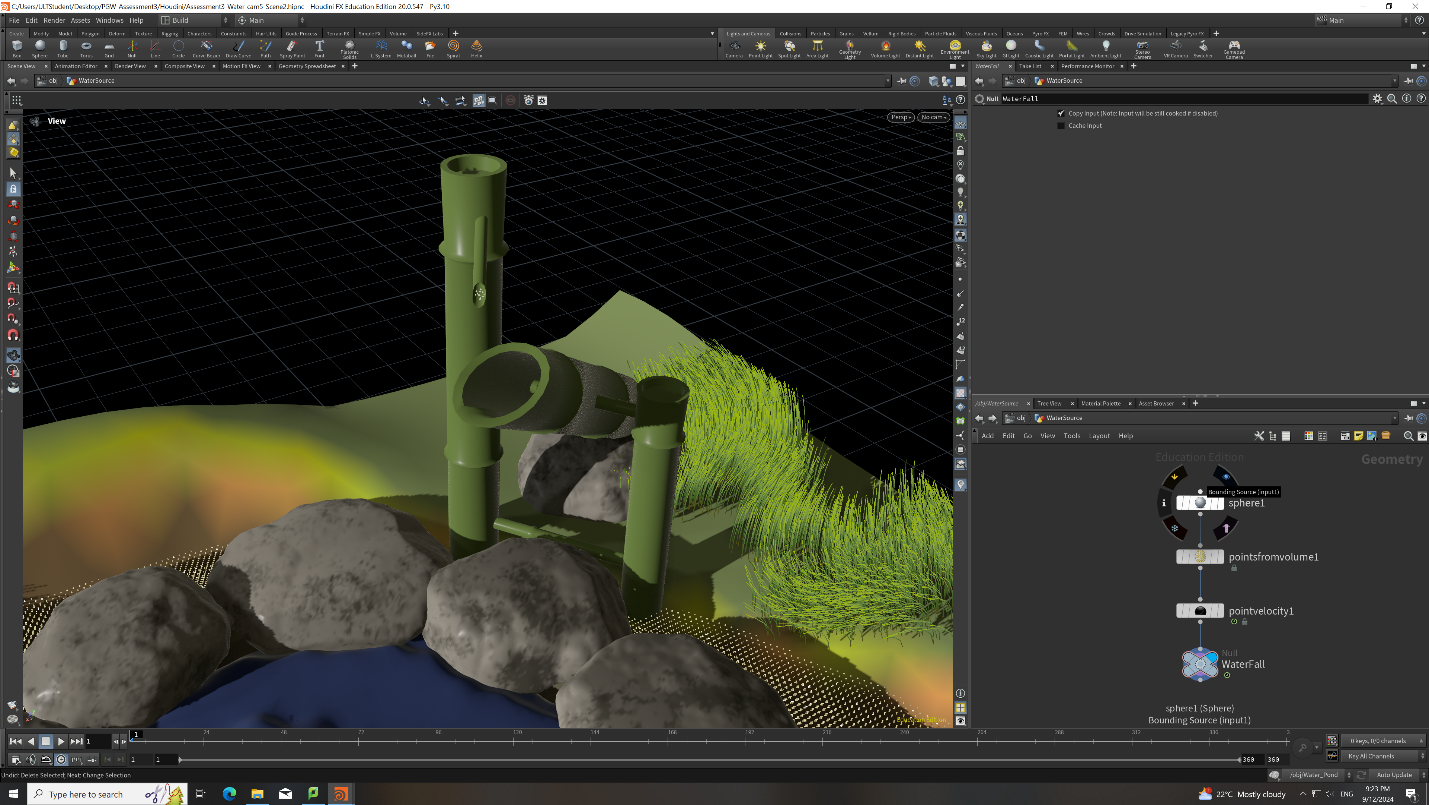Select the pointvelocity1 node
The width and height of the screenshot is (1429, 805).
[1200, 611]
